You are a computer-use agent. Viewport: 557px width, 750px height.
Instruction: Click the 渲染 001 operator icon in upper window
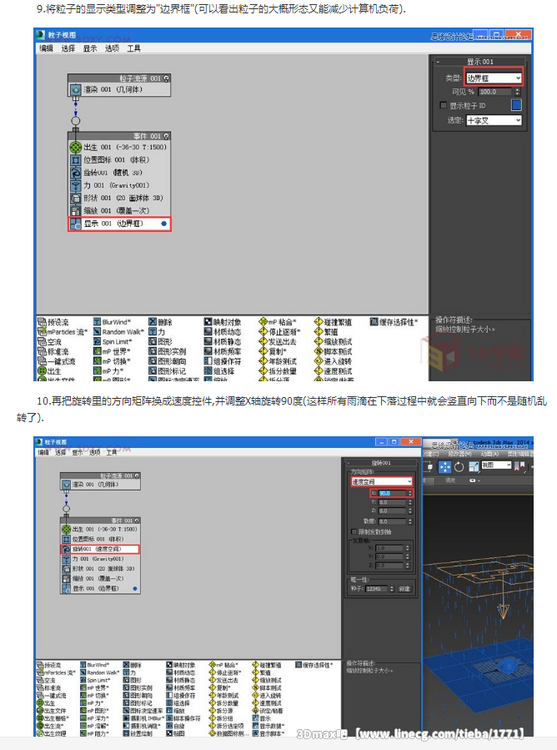[x=76, y=89]
